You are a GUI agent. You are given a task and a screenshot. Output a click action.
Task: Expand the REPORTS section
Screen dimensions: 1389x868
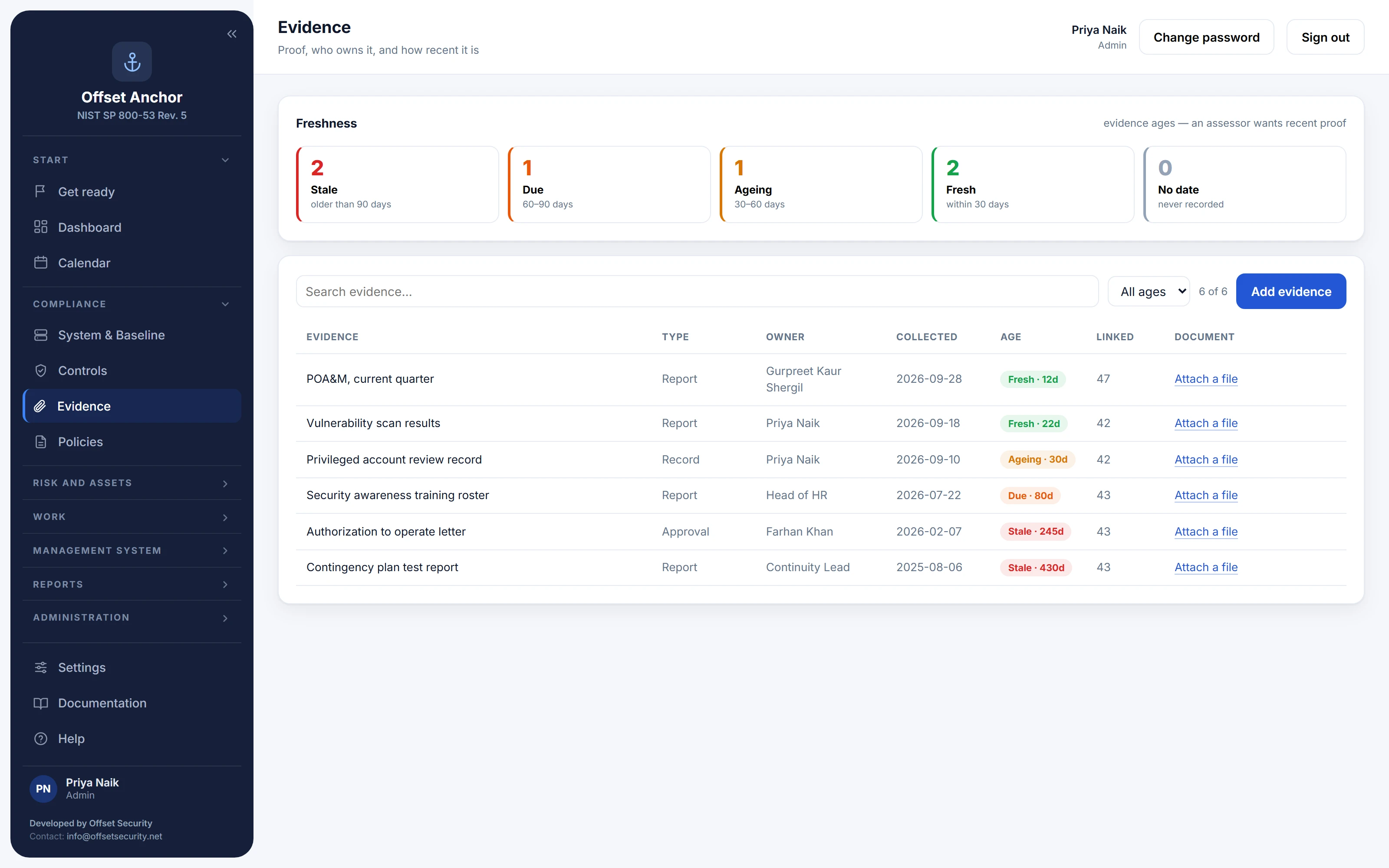click(132, 584)
